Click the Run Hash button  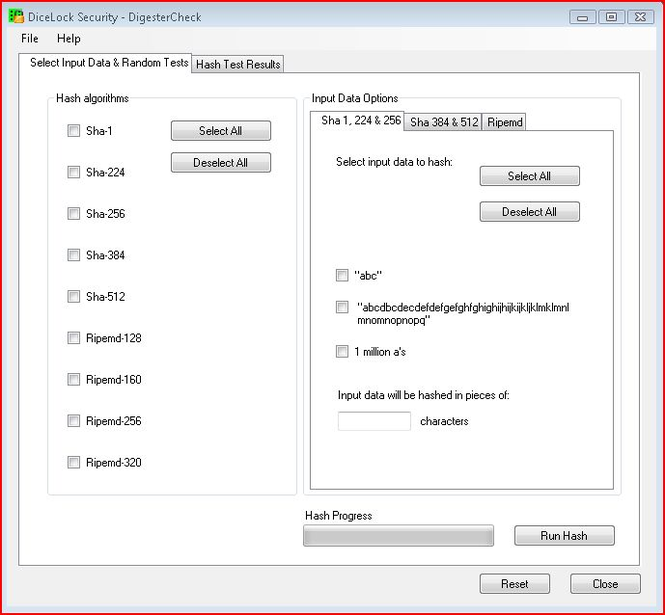(564, 536)
